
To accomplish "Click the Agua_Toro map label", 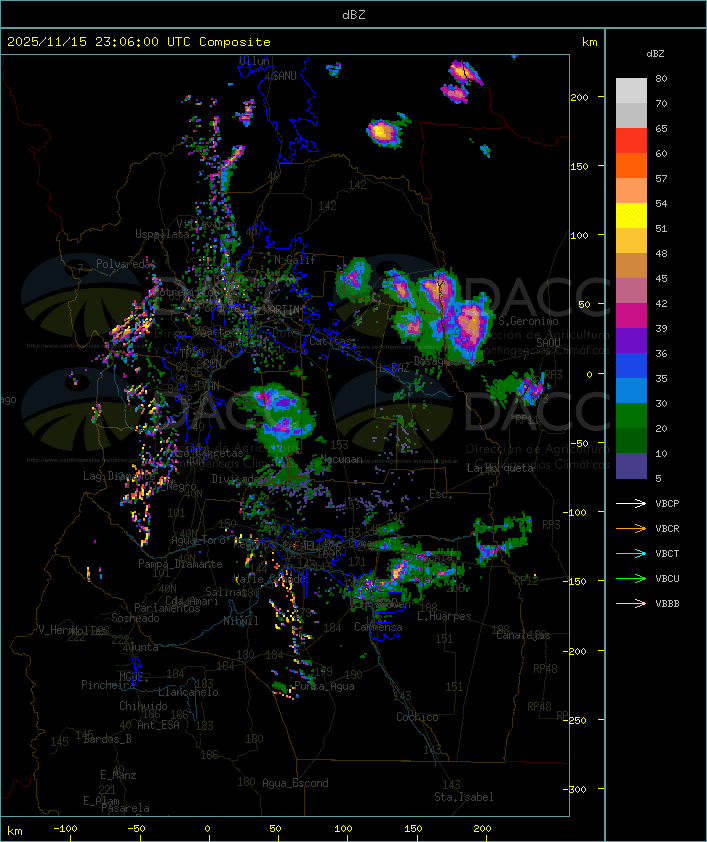I will point(198,541).
